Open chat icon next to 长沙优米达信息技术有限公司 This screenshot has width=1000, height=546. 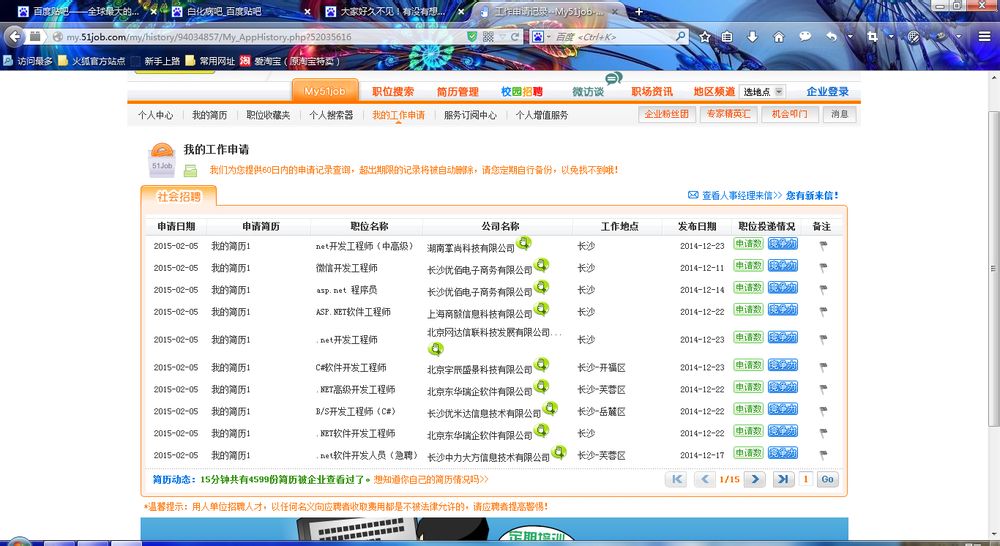tap(550, 408)
